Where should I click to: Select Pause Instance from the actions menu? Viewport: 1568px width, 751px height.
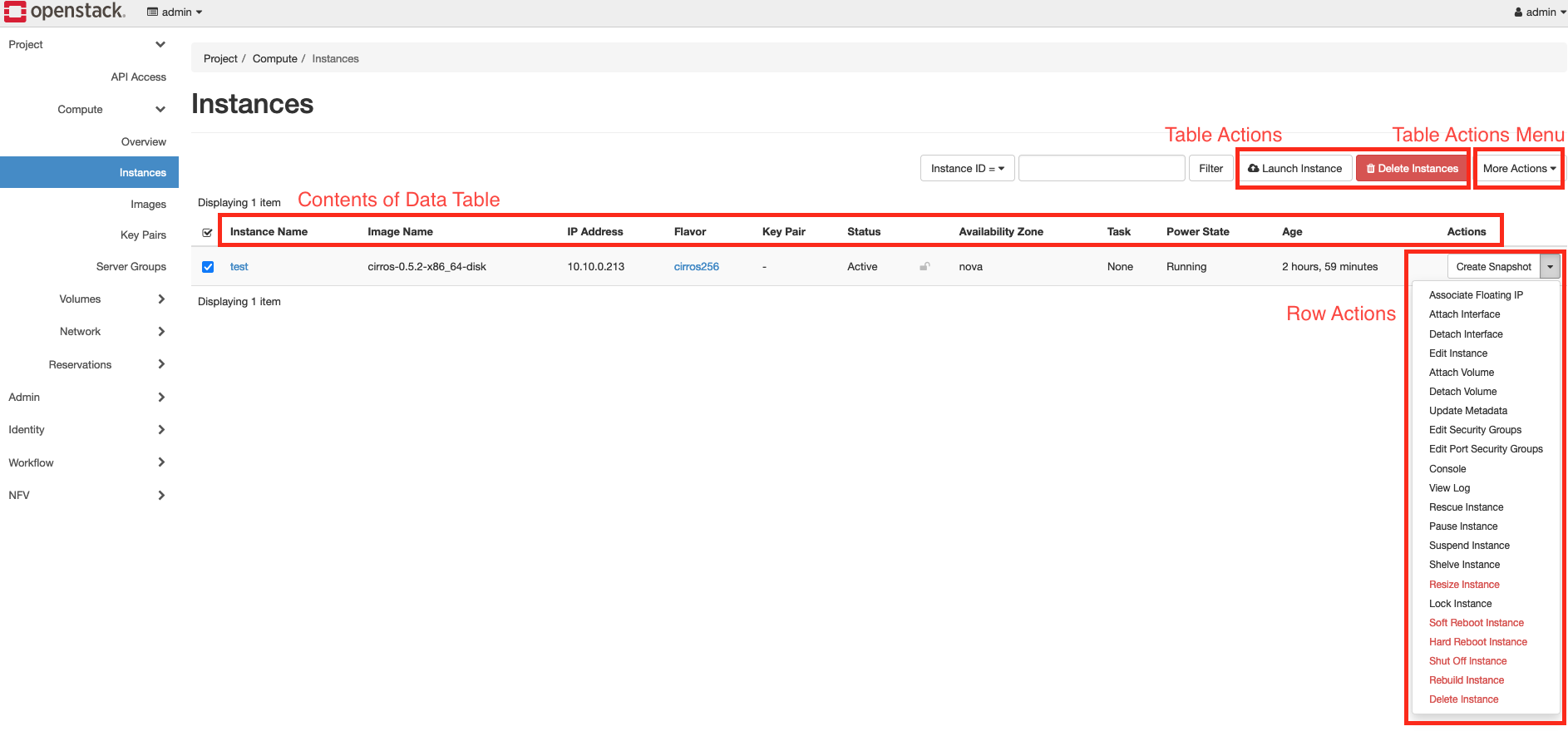point(1463,526)
